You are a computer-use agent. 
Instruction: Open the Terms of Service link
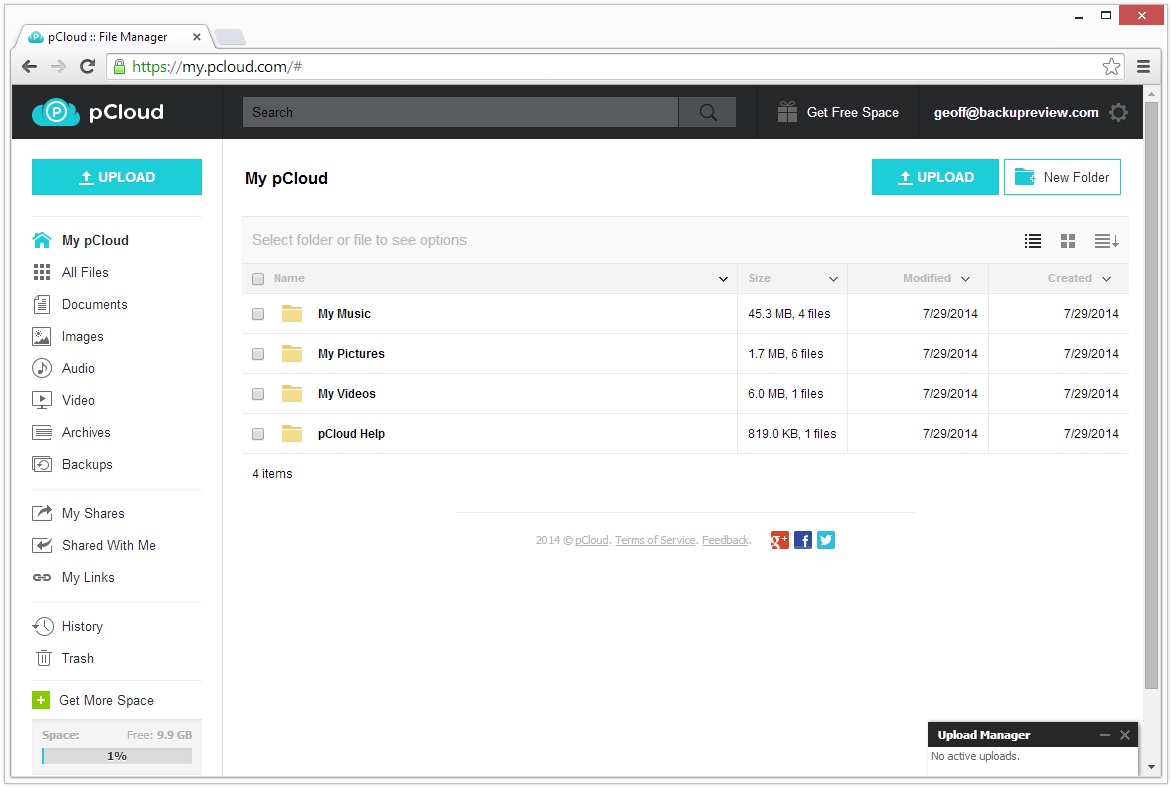655,541
